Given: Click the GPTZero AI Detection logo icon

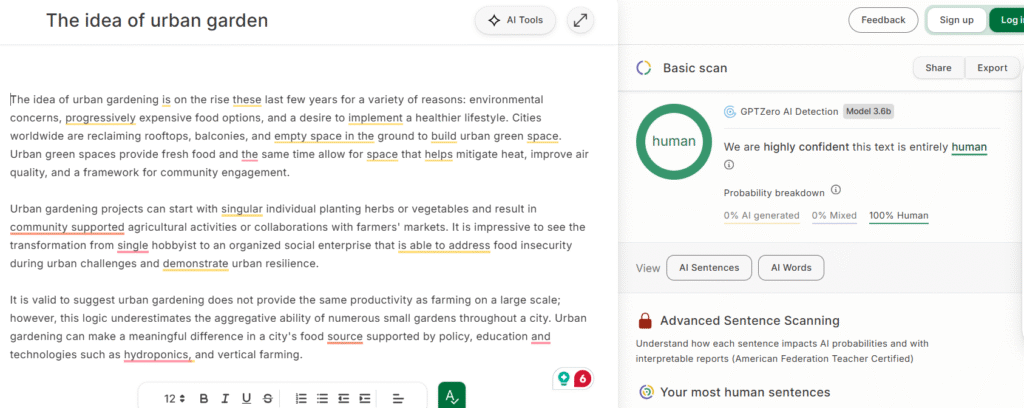Looking at the screenshot, I should (730, 112).
